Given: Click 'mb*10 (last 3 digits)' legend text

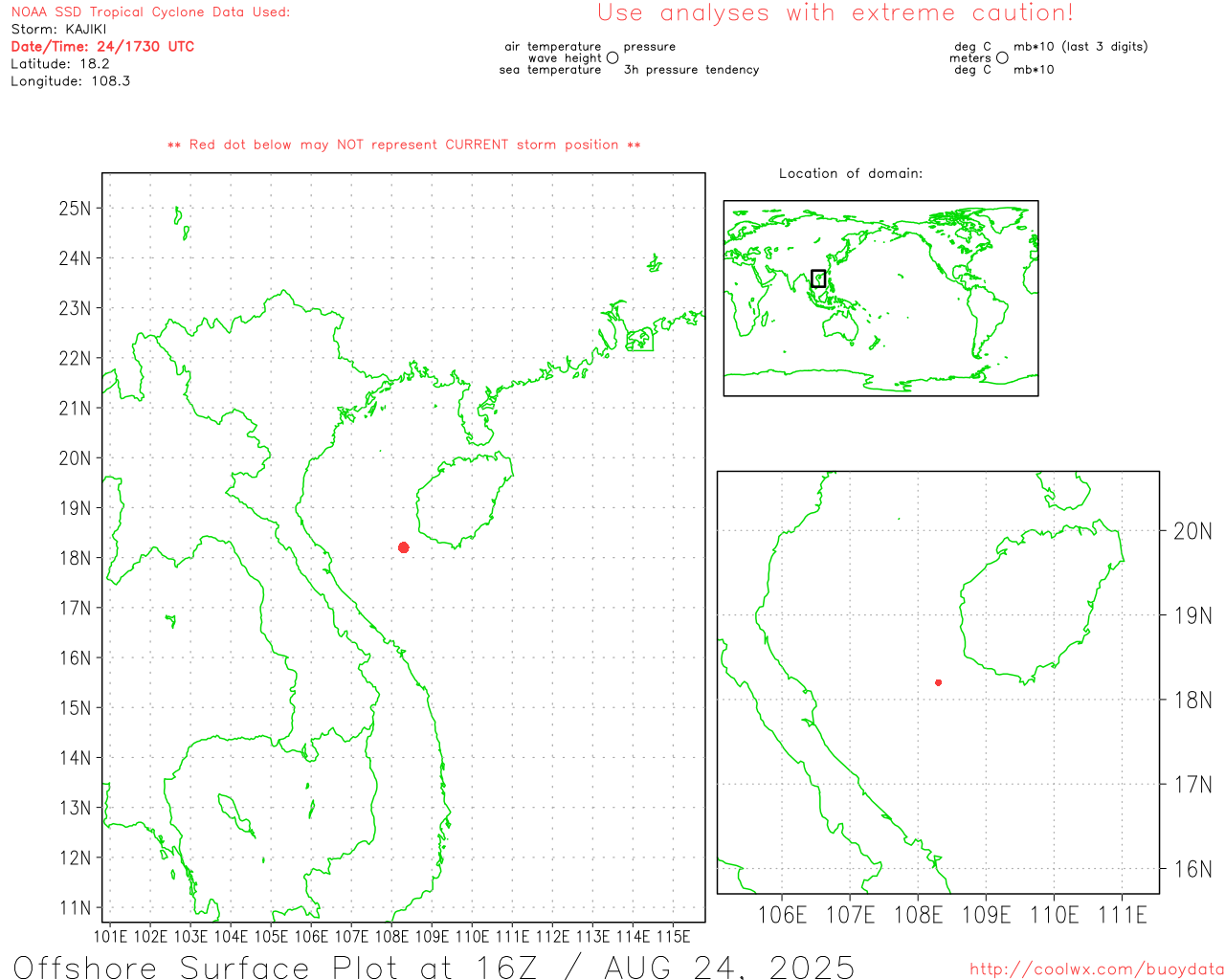Looking at the screenshot, I should 1080,46.
